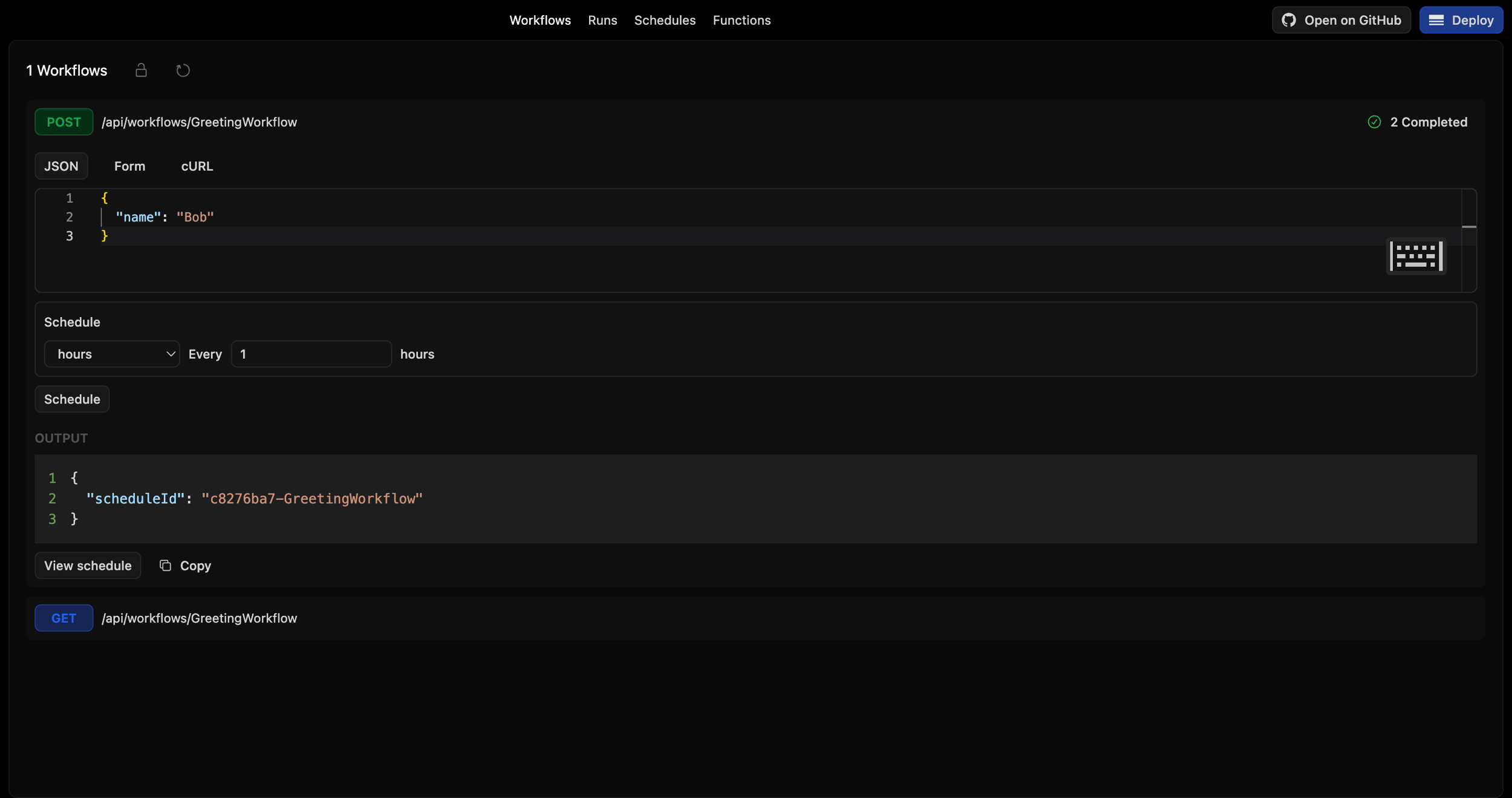This screenshot has height=798, width=1512.
Task: Click the Schedule button
Action: (x=72, y=399)
